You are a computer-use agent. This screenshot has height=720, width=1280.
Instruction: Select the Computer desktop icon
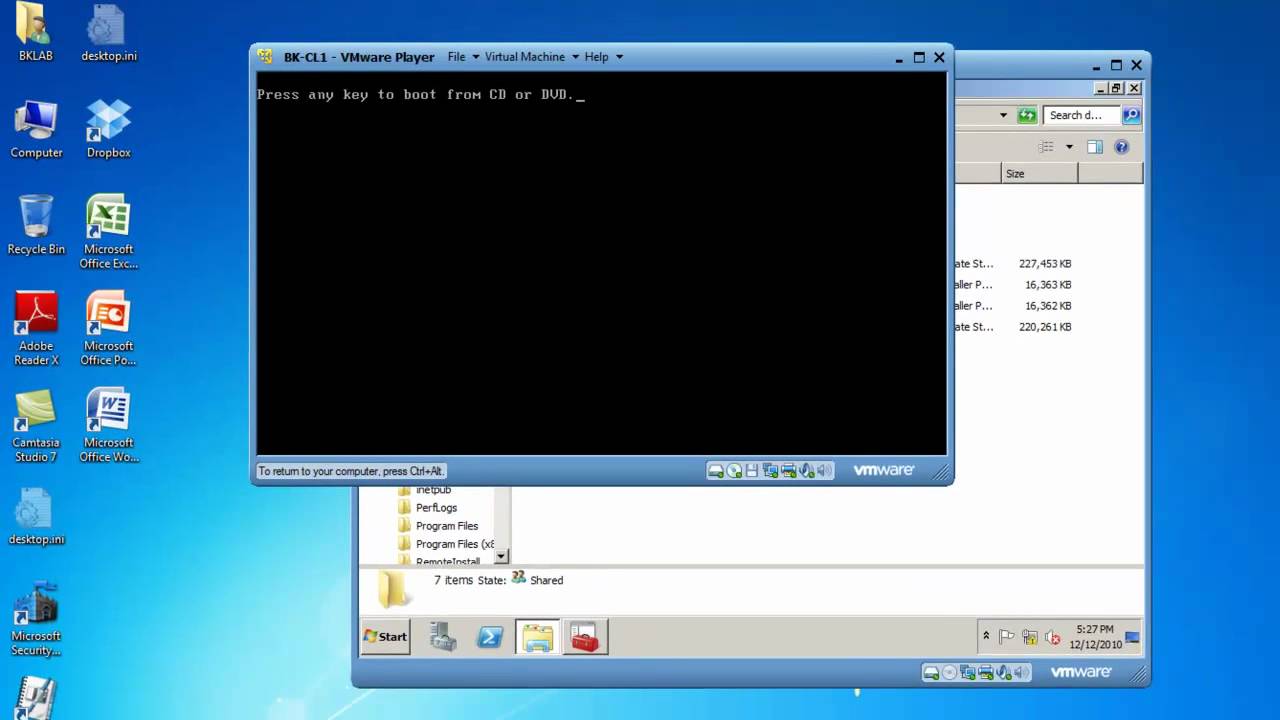click(x=36, y=129)
